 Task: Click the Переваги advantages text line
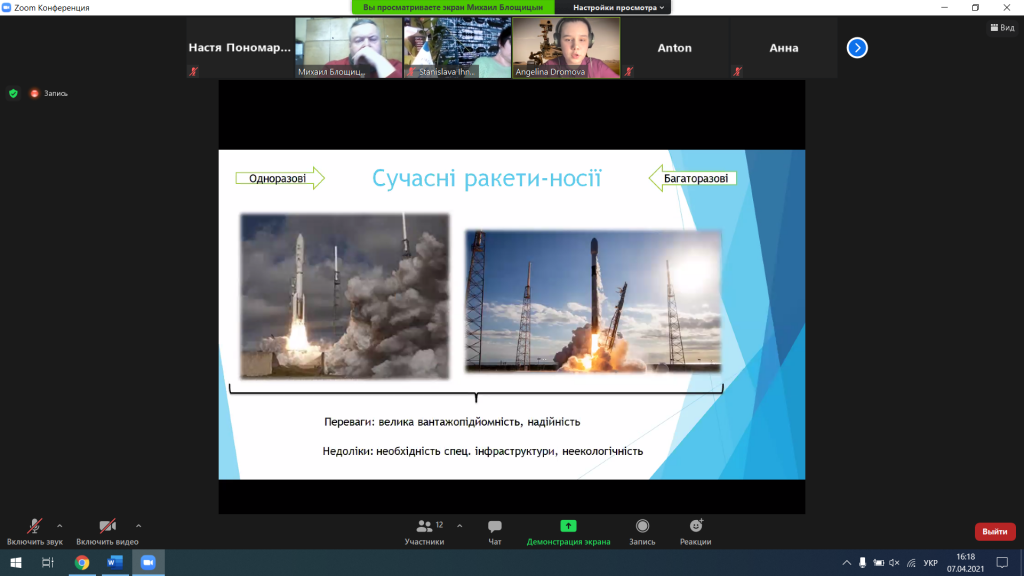[452, 422]
